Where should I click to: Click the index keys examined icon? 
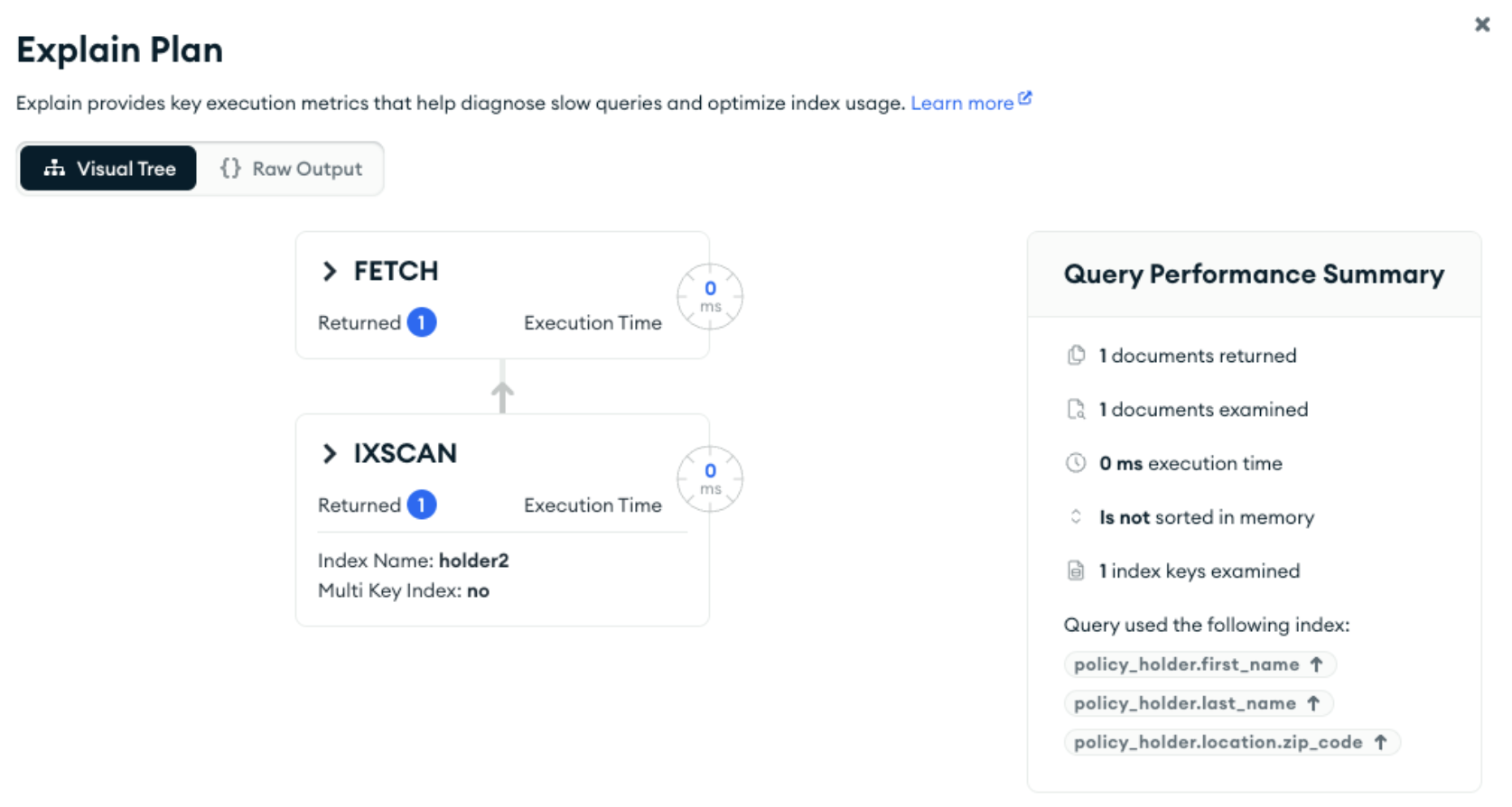1076,570
